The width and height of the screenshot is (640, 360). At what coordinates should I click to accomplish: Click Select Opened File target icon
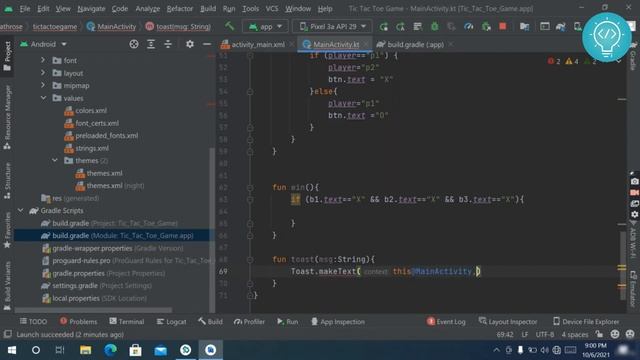click(x=134, y=44)
